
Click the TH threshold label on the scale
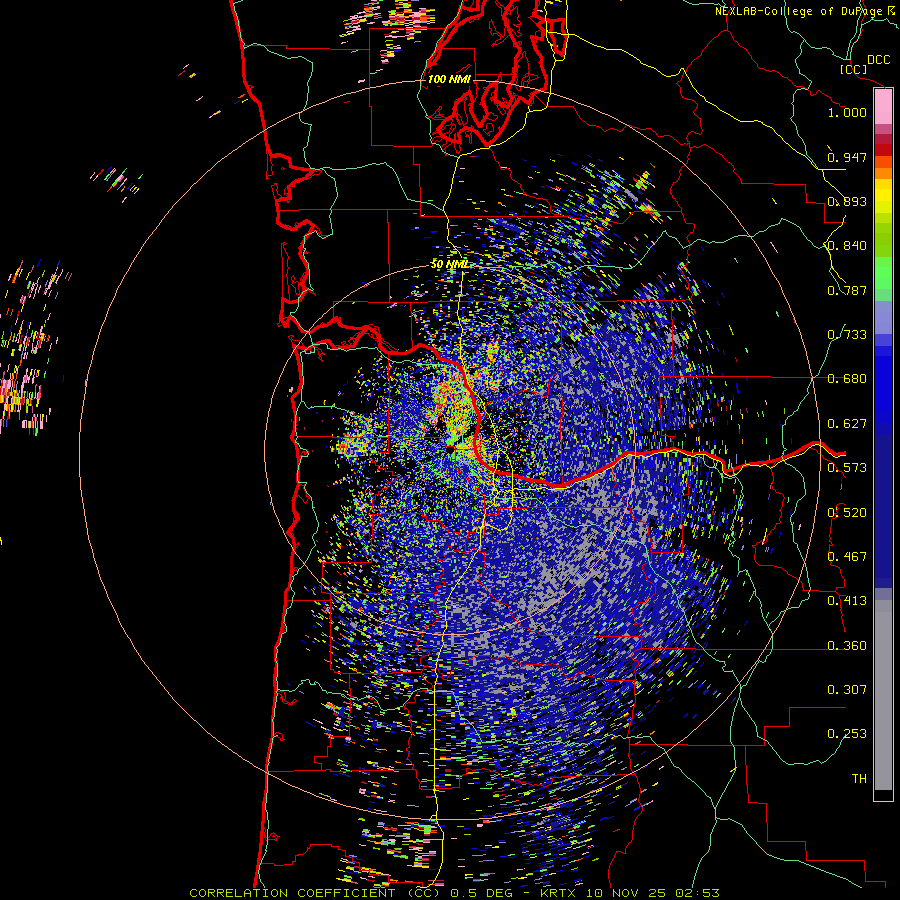(x=859, y=779)
